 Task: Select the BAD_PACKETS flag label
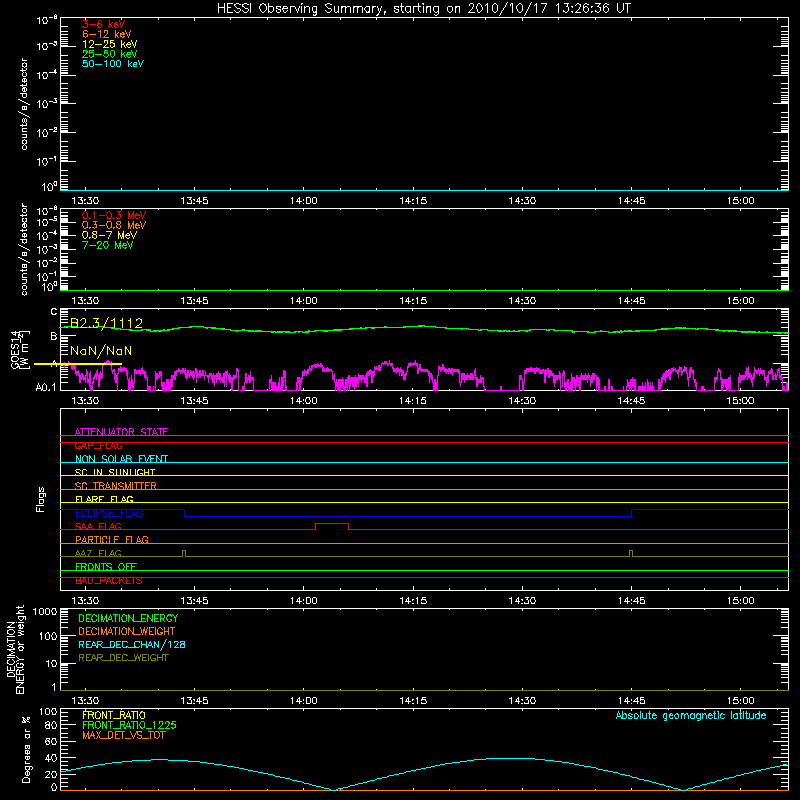109,580
